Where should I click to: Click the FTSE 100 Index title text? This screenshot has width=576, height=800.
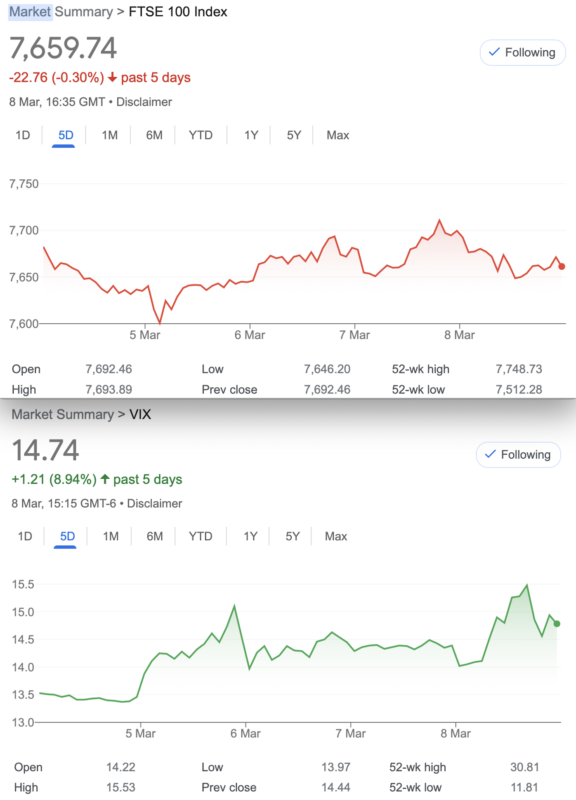178,12
